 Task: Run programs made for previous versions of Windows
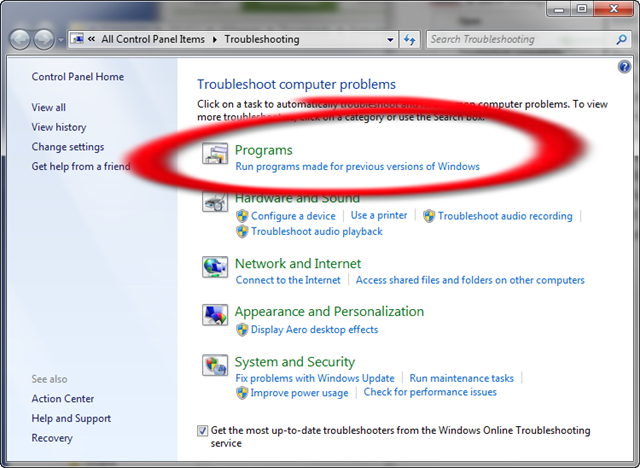(358, 166)
